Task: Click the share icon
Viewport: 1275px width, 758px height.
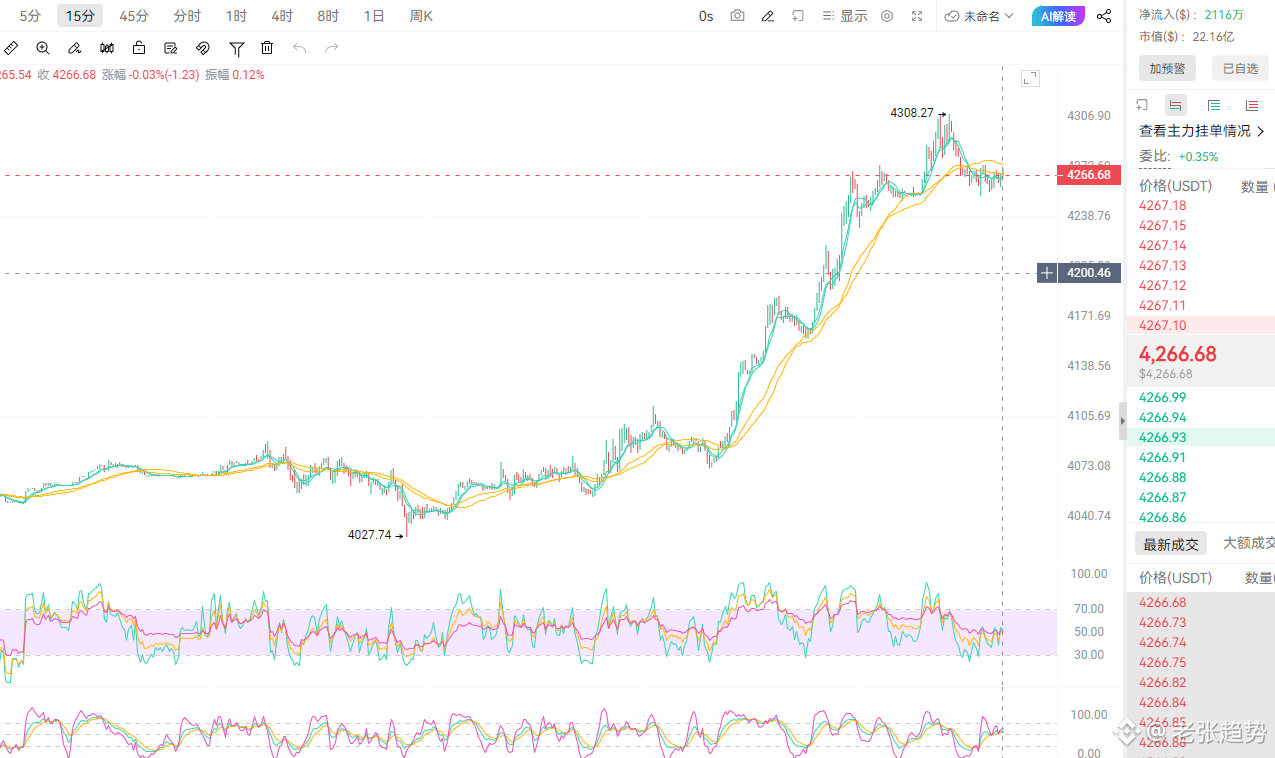Action: (1104, 16)
